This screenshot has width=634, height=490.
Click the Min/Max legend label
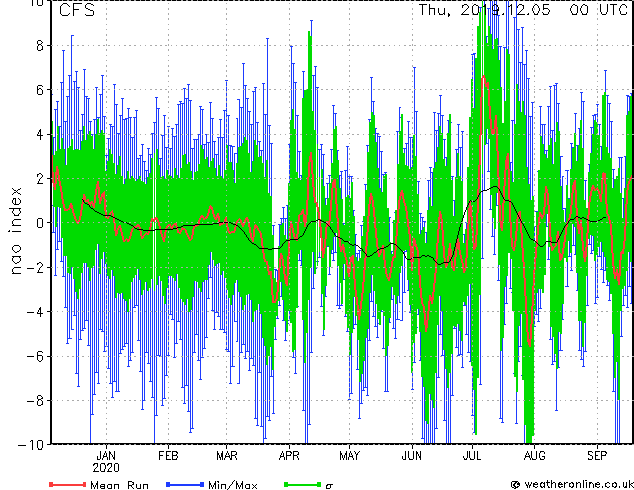232,485
